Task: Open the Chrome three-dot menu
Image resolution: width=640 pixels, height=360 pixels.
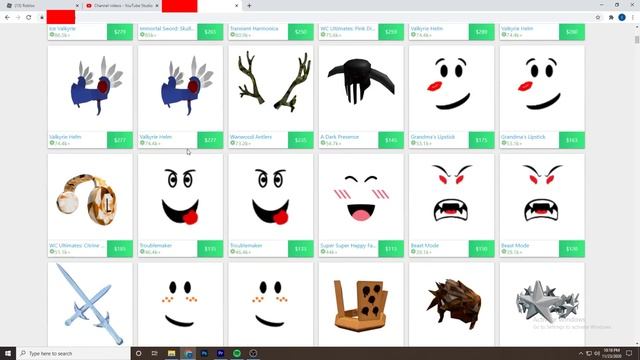Action: coord(633,18)
